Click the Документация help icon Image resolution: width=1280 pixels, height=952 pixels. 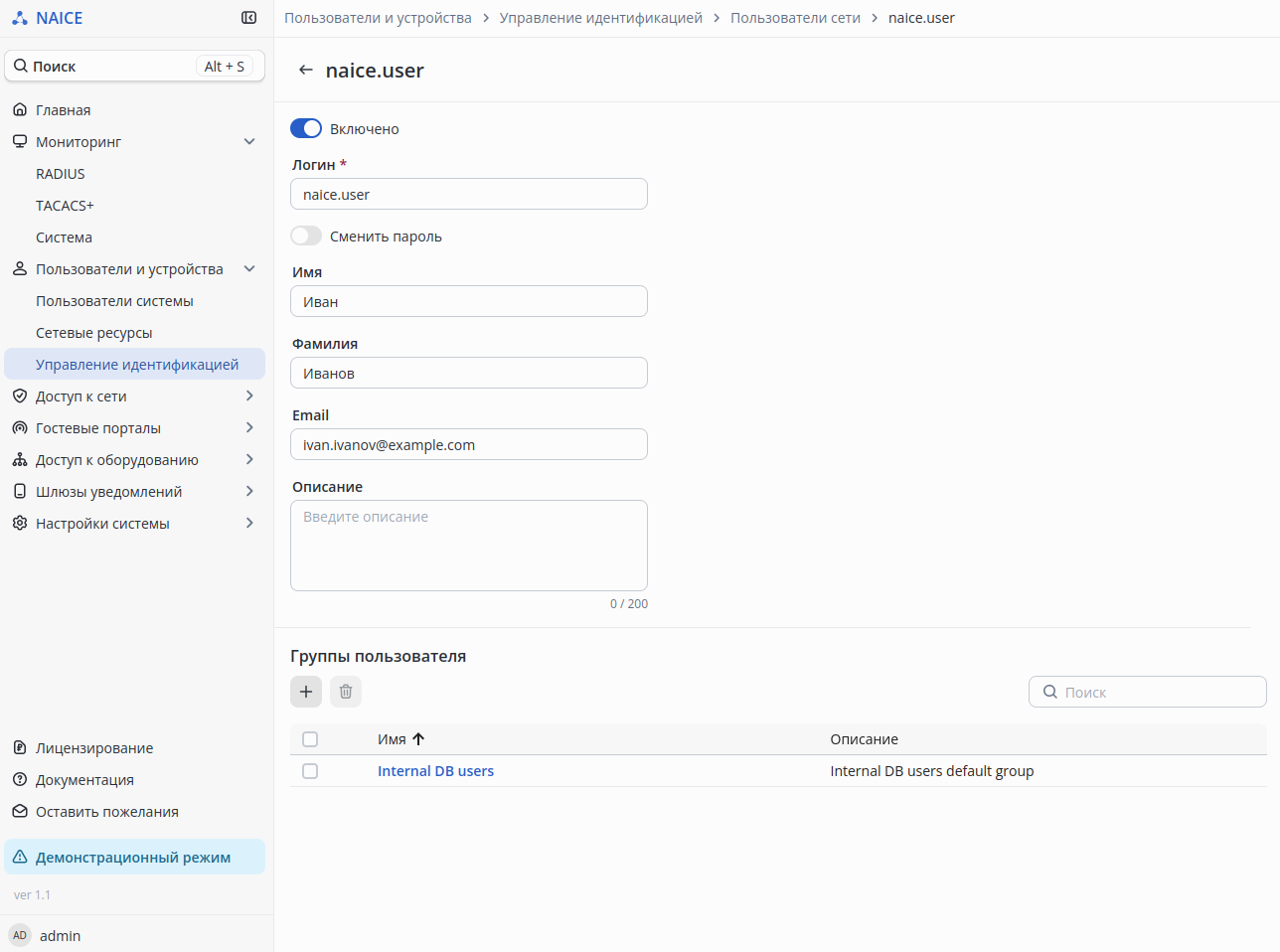[20, 780]
